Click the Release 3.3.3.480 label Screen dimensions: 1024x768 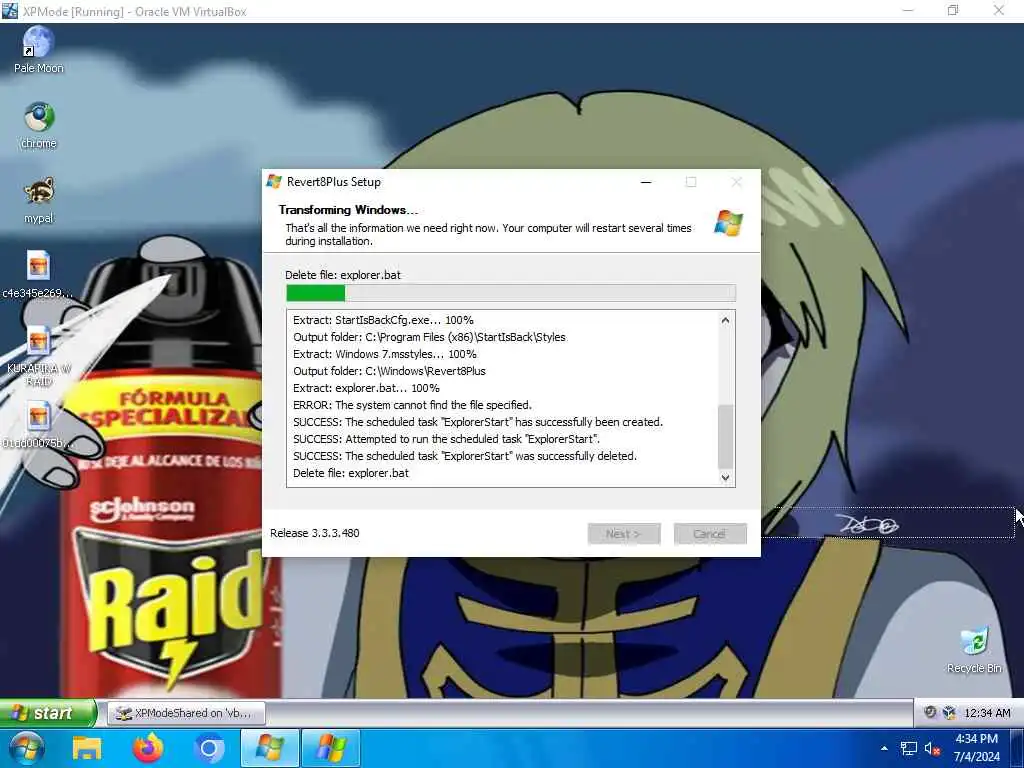click(x=315, y=533)
